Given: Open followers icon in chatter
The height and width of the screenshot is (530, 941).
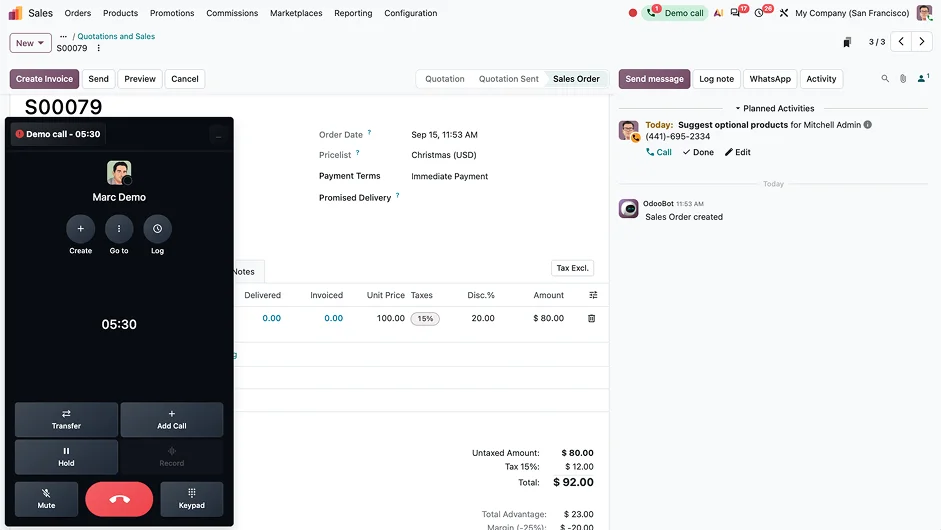Looking at the screenshot, I should (x=923, y=78).
